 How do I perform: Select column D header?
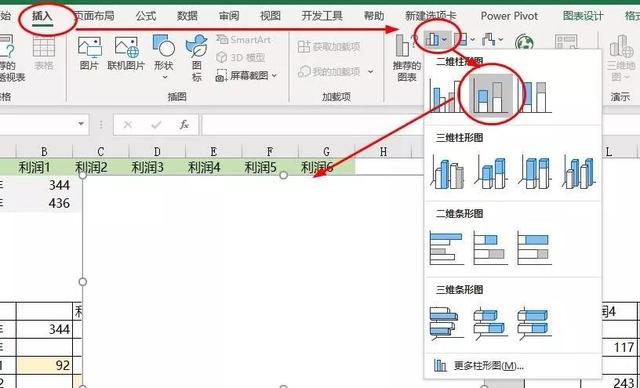tap(157, 152)
